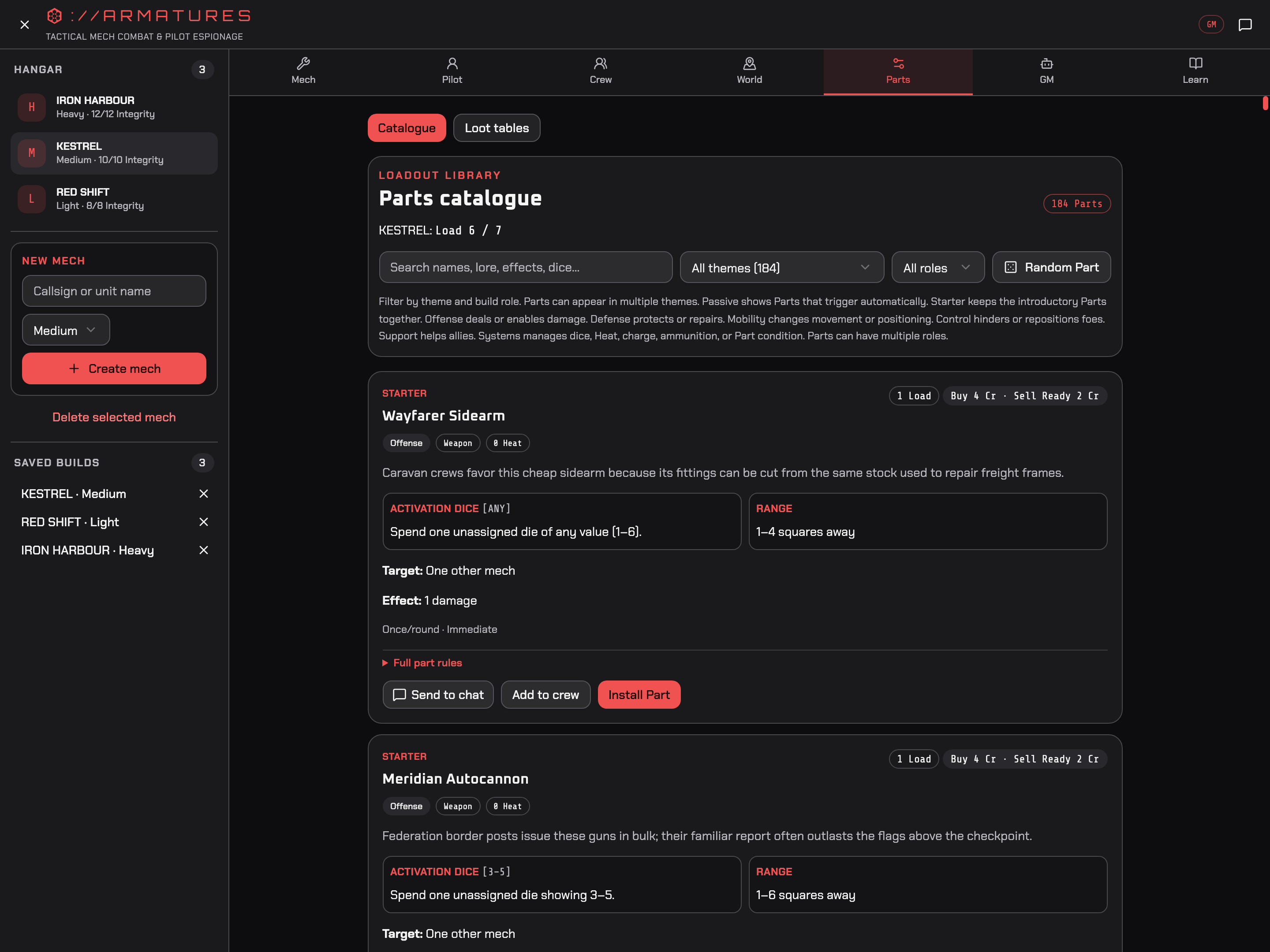
Task: Open the All roles dropdown
Action: point(938,268)
